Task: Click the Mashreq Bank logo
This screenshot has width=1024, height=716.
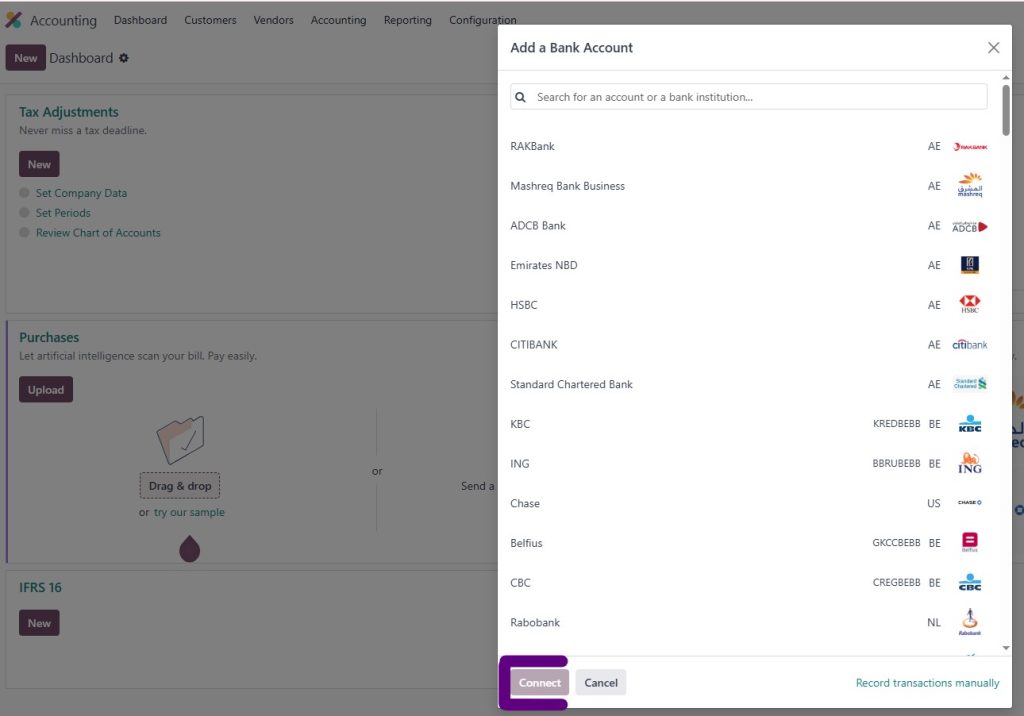Action: 970,186
